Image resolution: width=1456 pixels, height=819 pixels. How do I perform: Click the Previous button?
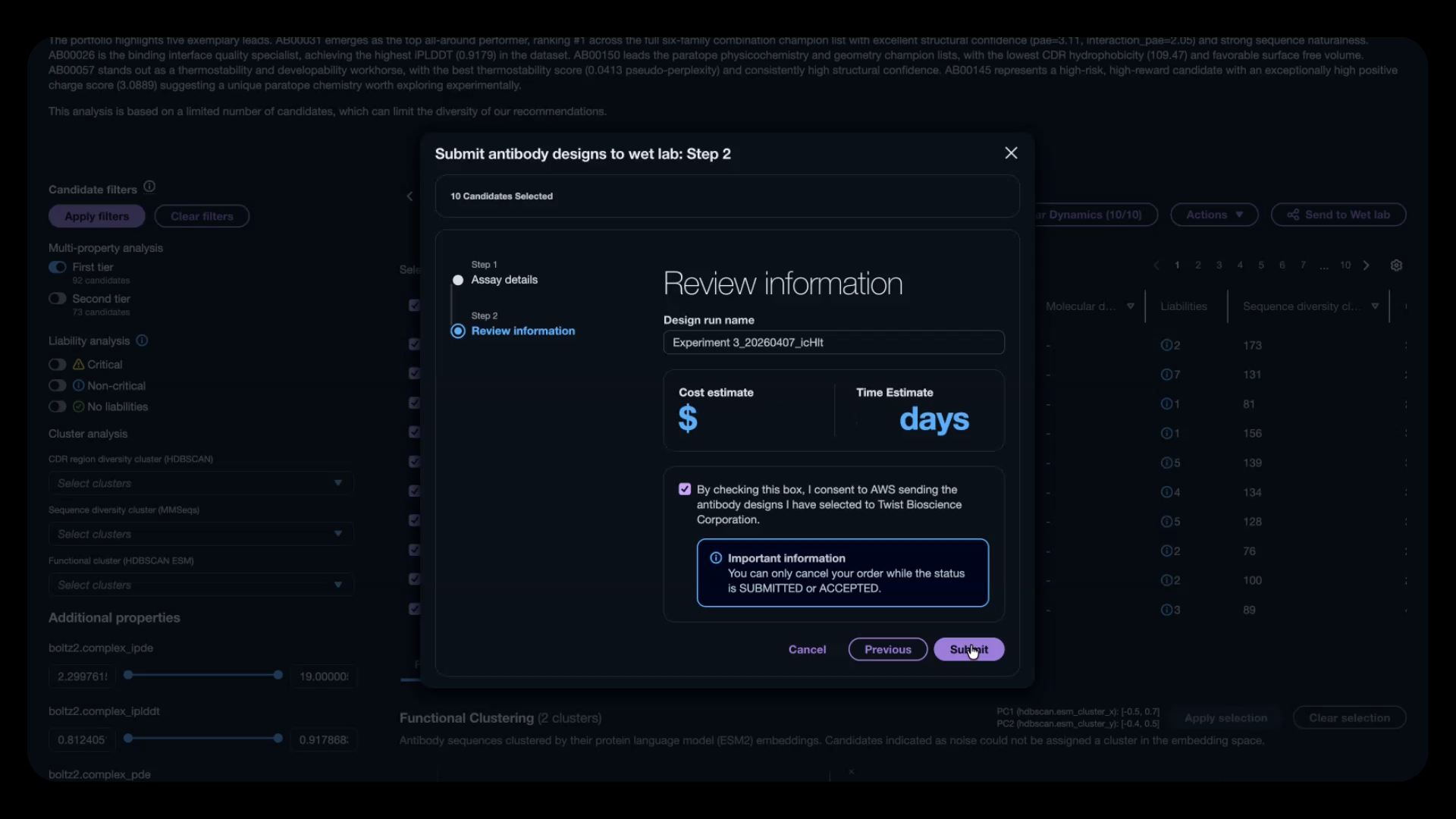click(887, 649)
